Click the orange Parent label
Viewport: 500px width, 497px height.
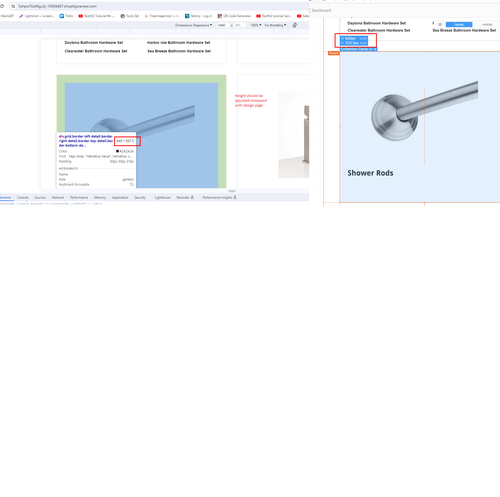tap(334, 53)
